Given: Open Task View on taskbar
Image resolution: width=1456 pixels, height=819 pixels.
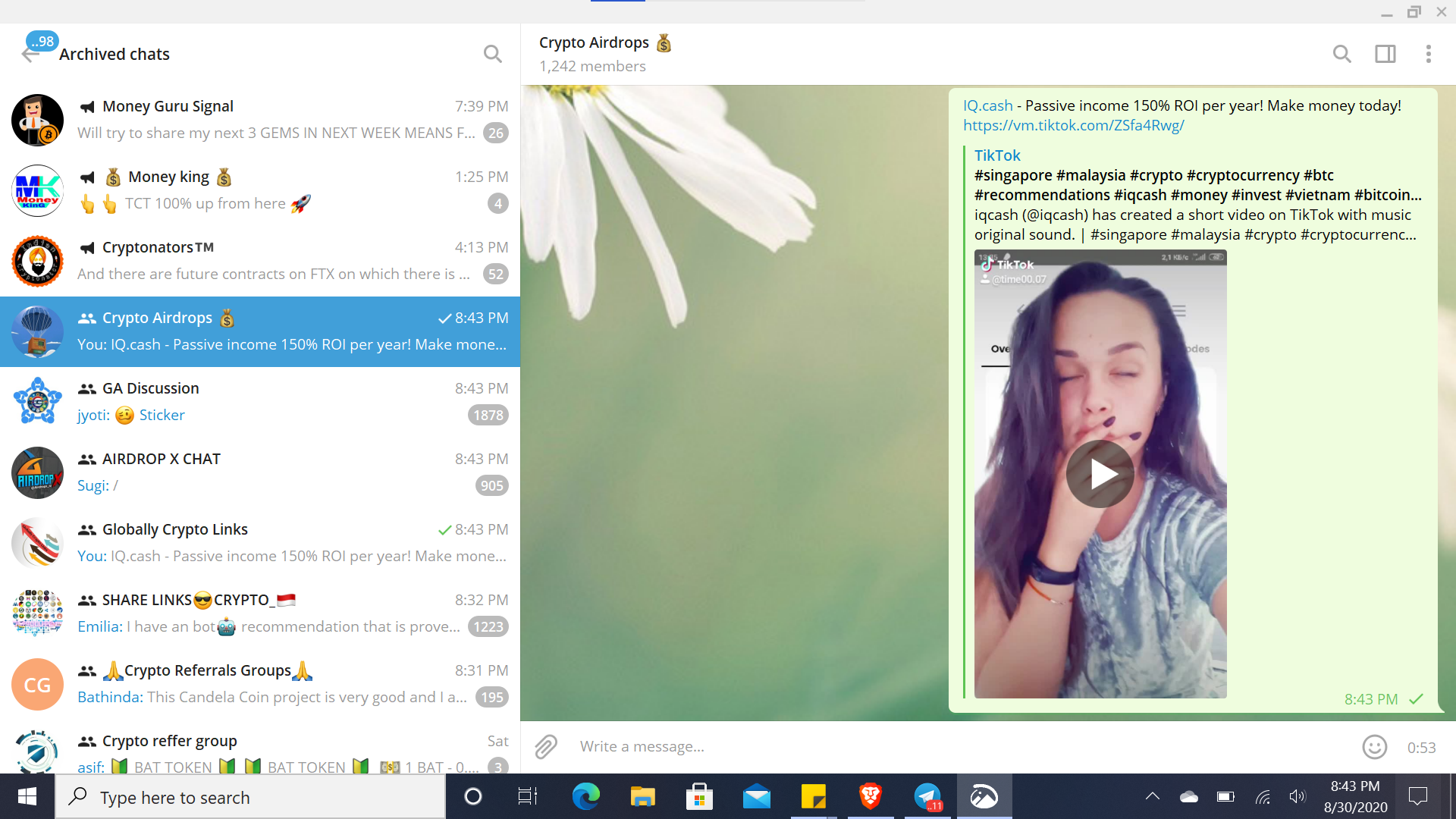Looking at the screenshot, I should click(528, 796).
